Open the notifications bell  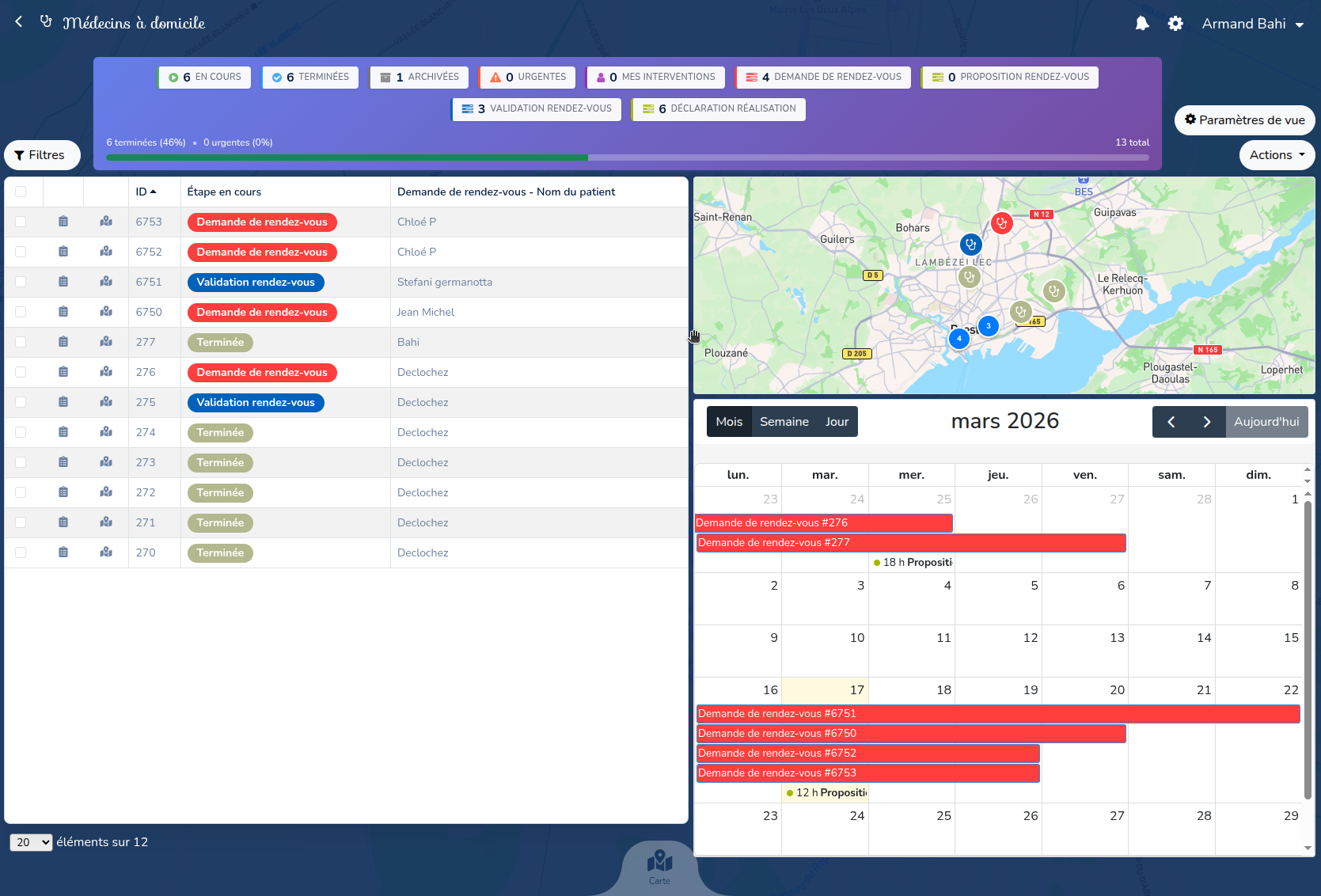pyautogui.click(x=1141, y=24)
